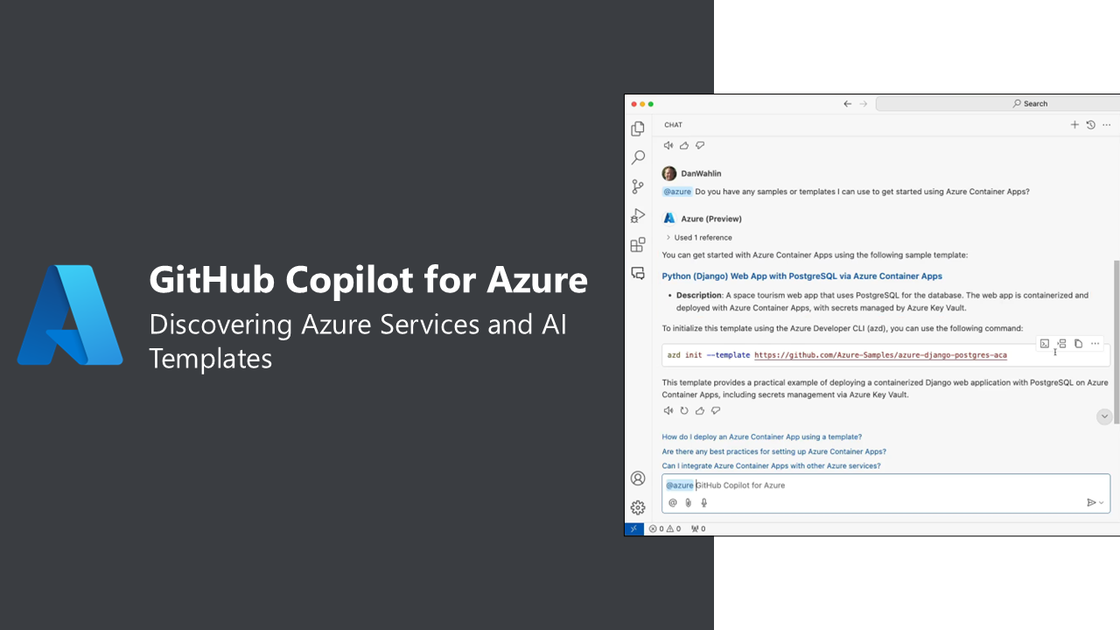The height and width of the screenshot is (630, 1120).
Task: Attach context with the paperclip icon
Action: pos(688,503)
